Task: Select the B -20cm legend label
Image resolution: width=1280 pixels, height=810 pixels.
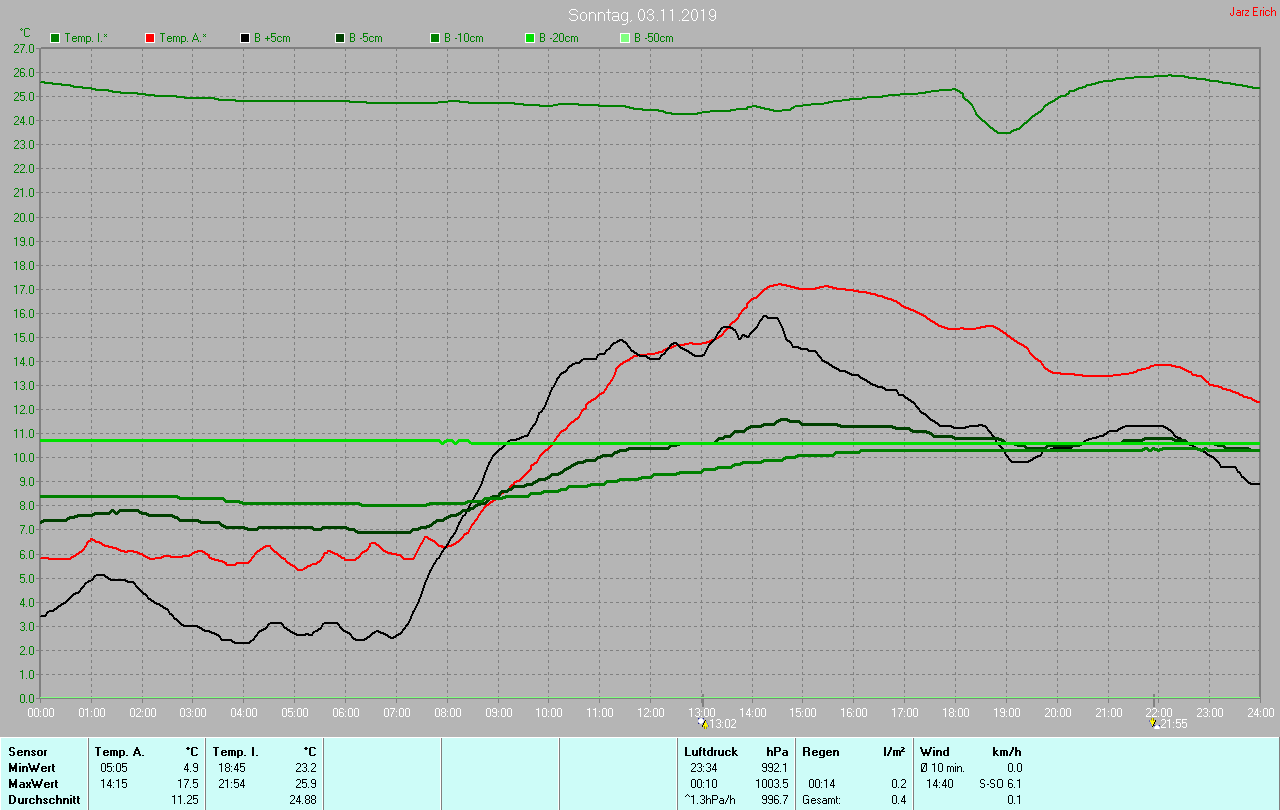Action: tap(558, 38)
